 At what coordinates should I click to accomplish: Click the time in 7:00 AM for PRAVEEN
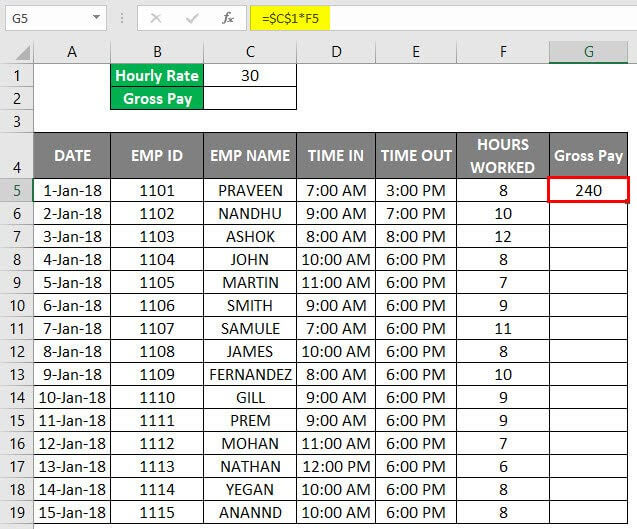point(336,190)
